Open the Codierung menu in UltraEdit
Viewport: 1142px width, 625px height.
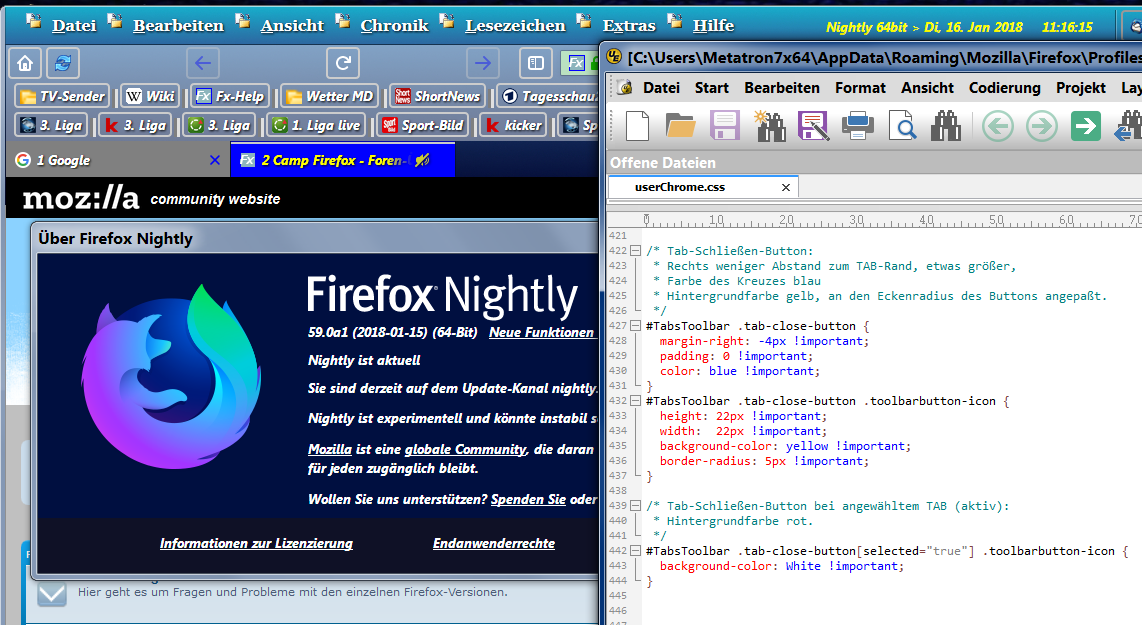(1004, 88)
